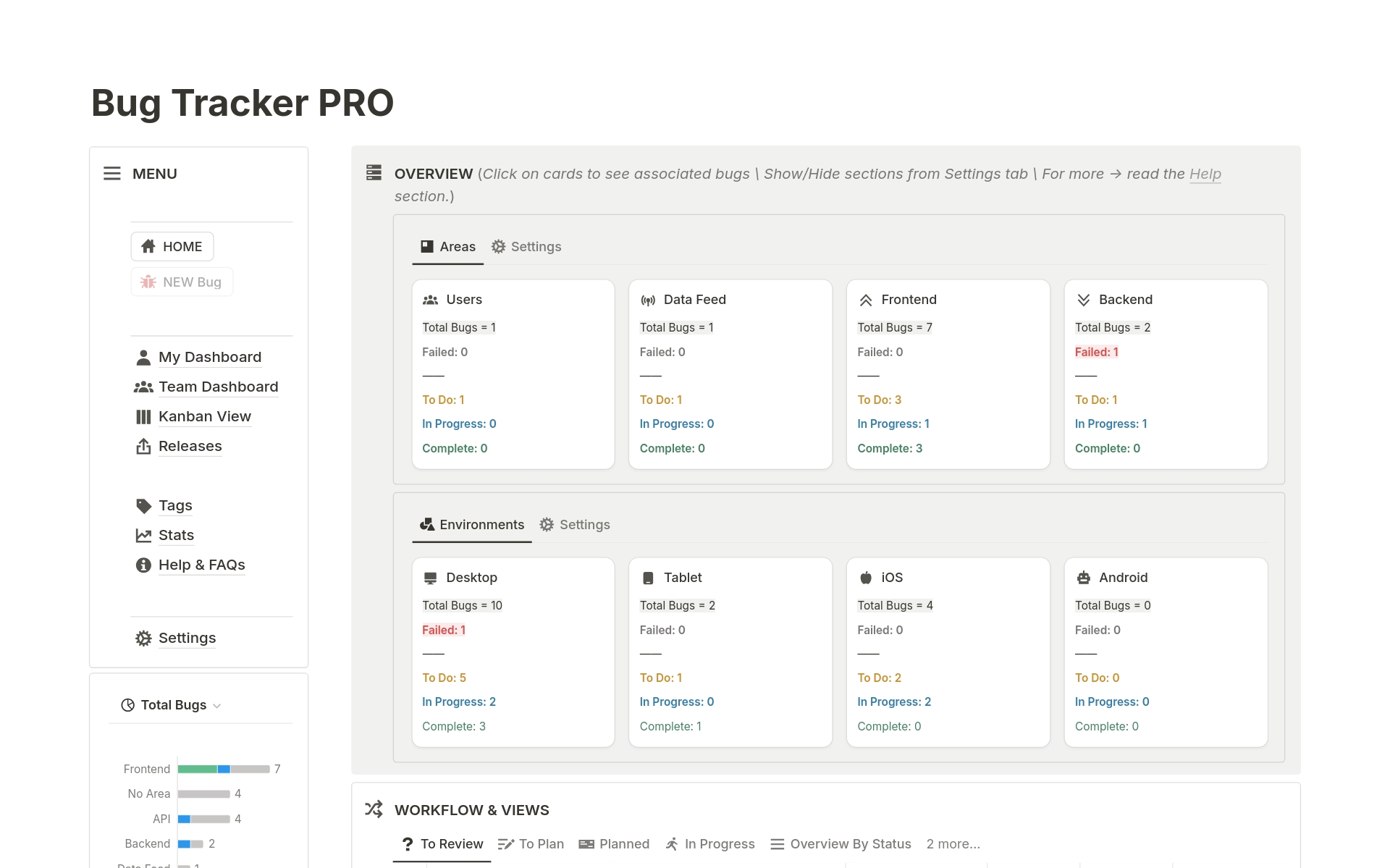Click the gear icon beside sidebar Settings
The width and height of the screenshot is (1390, 868).
[143, 639]
